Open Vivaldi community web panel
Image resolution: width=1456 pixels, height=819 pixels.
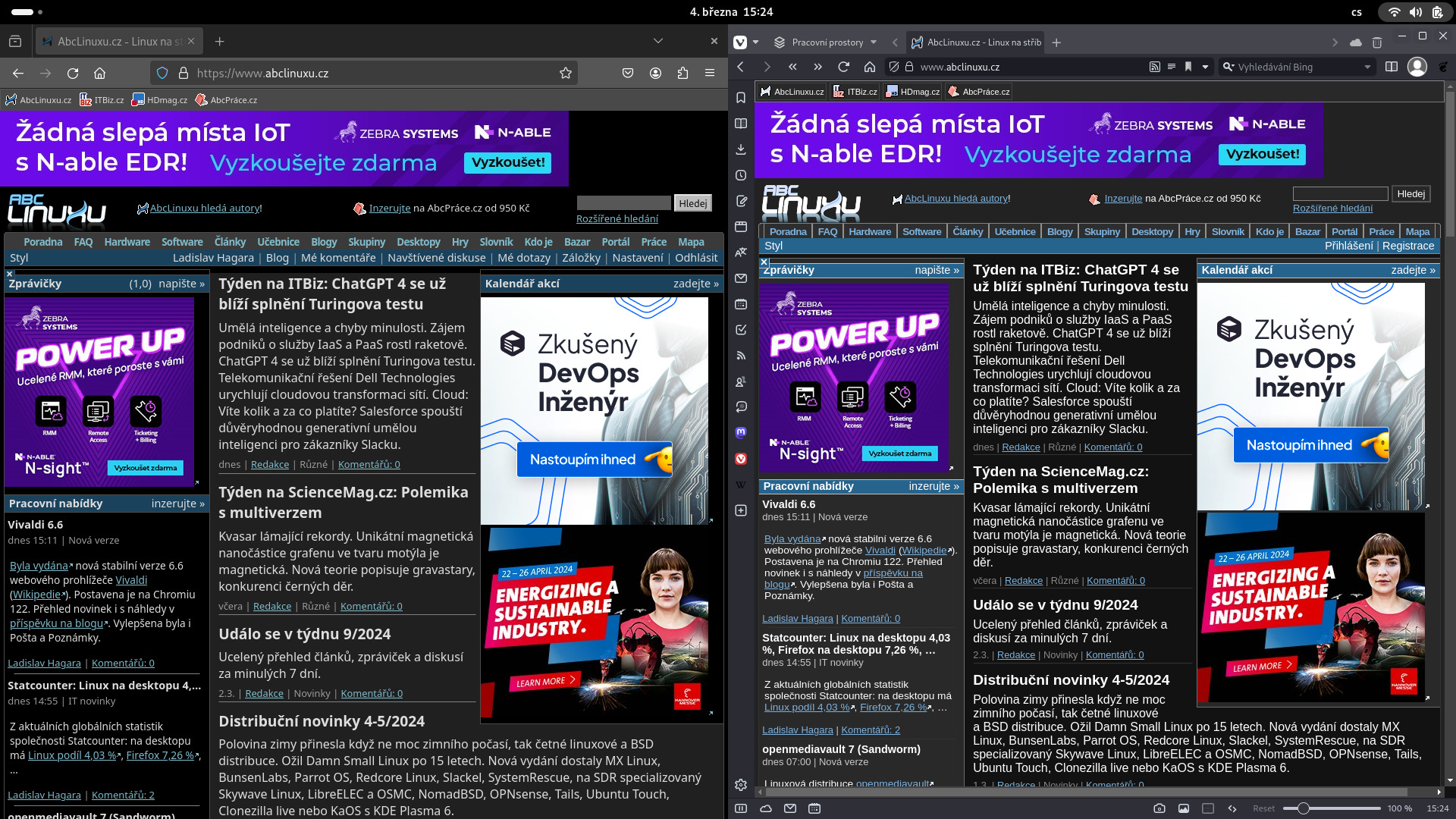(x=741, y=459)
